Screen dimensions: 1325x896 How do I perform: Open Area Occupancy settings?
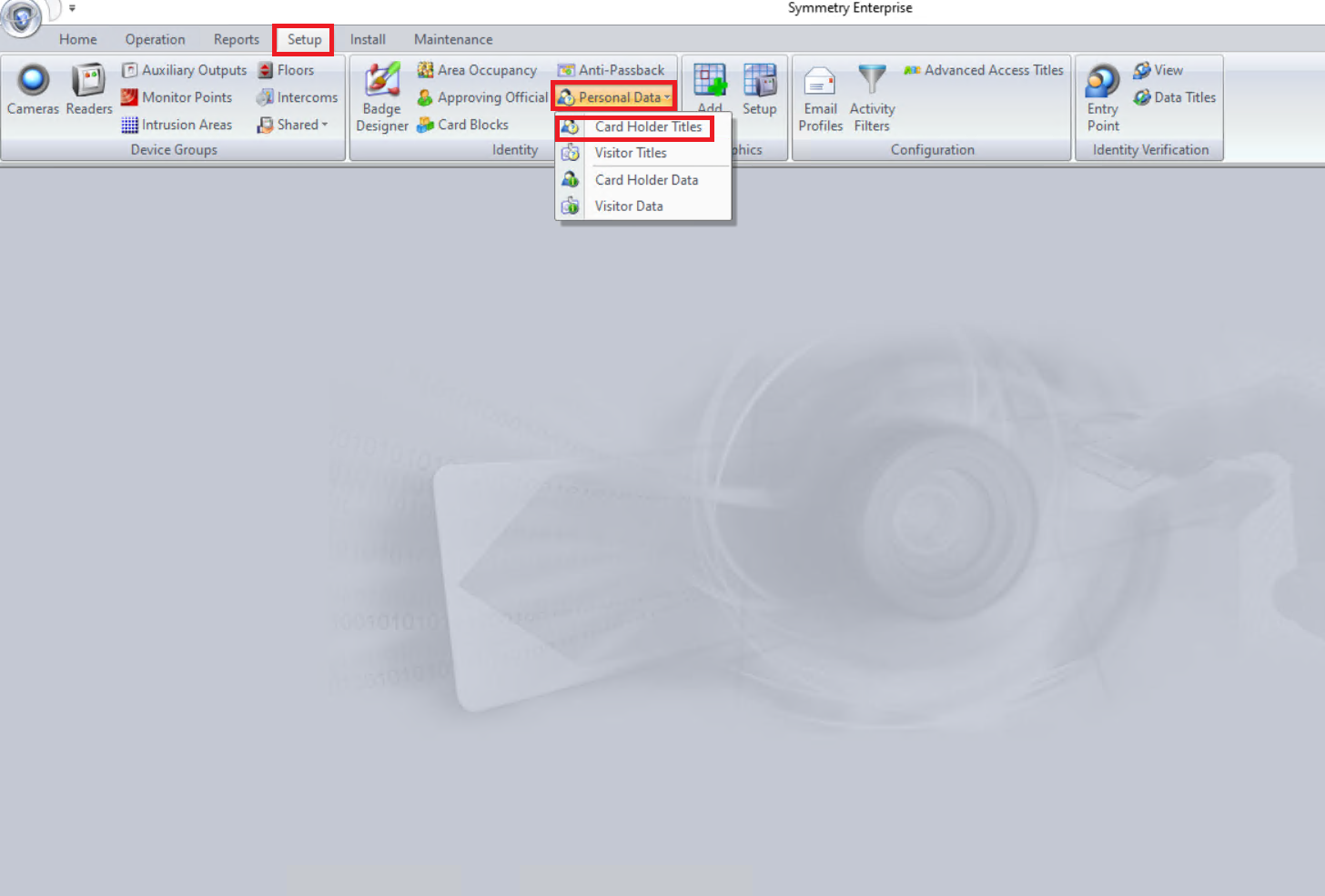pos(477,70)
